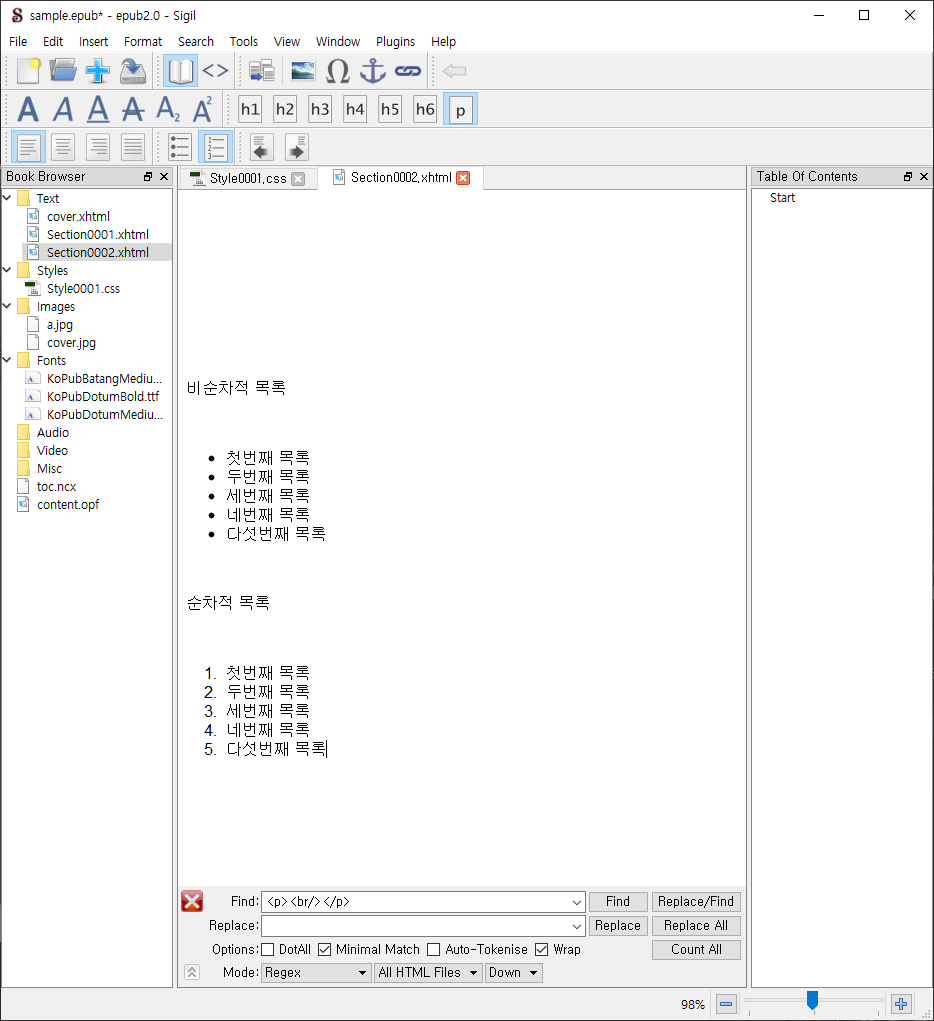Click the Replace All button
The width and height of the screenshot is (934, 1021).
pyautogui.click(x=696, y=926)
